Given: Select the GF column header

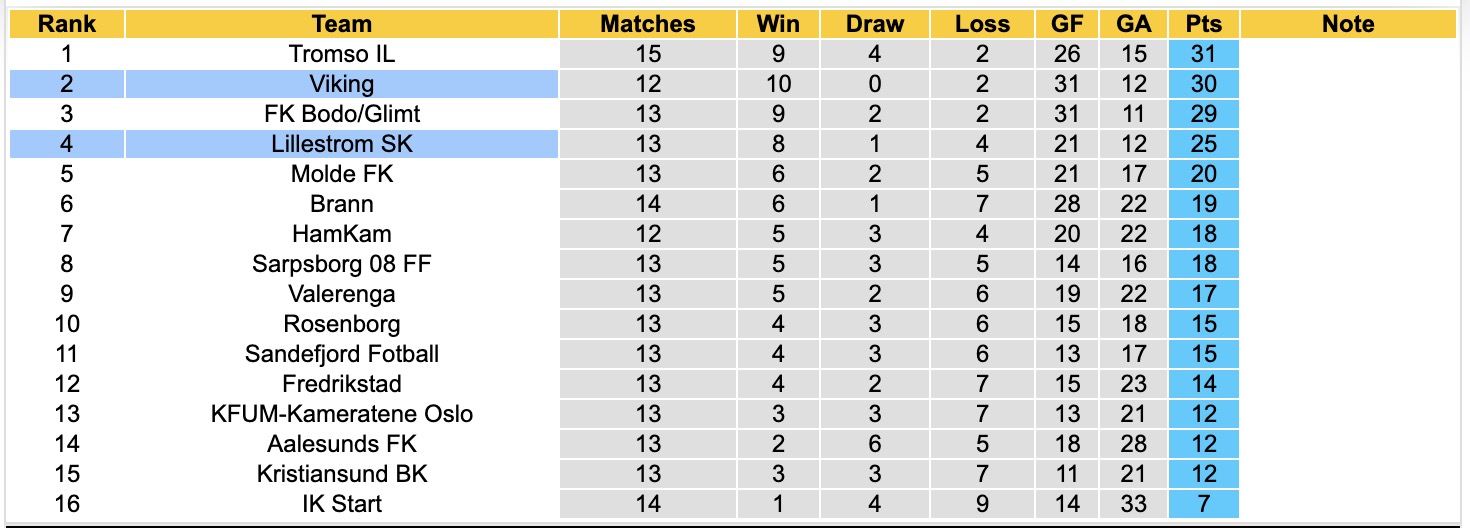Looking at the screenshot, I should [1067, 24].
